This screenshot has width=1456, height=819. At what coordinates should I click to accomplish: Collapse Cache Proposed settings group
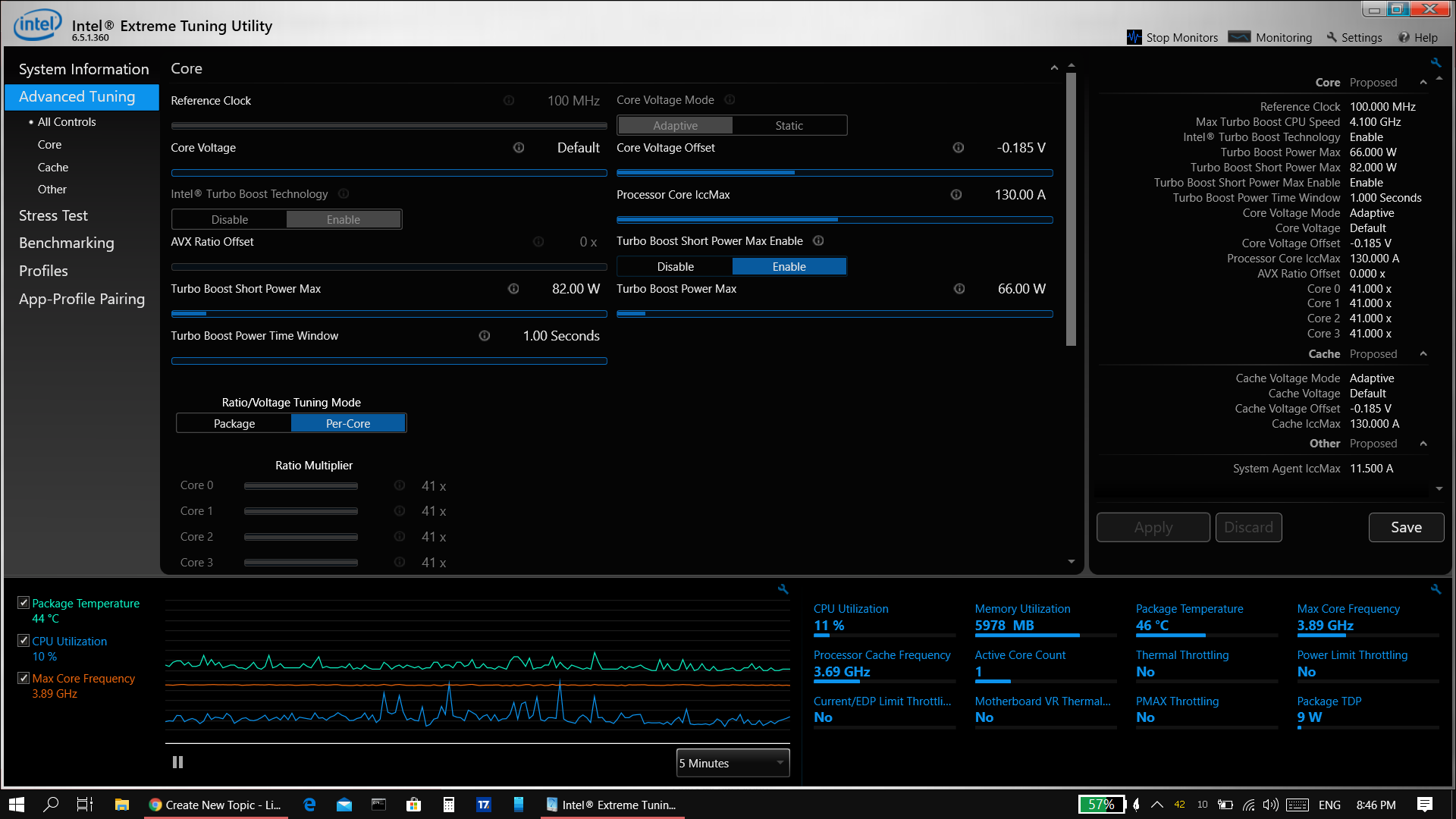(1423, 354)
